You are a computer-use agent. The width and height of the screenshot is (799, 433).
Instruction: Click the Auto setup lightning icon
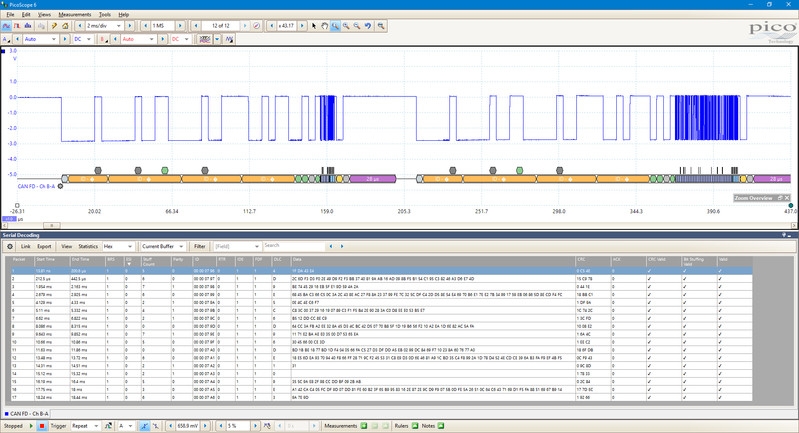click(x=54, y=25)
